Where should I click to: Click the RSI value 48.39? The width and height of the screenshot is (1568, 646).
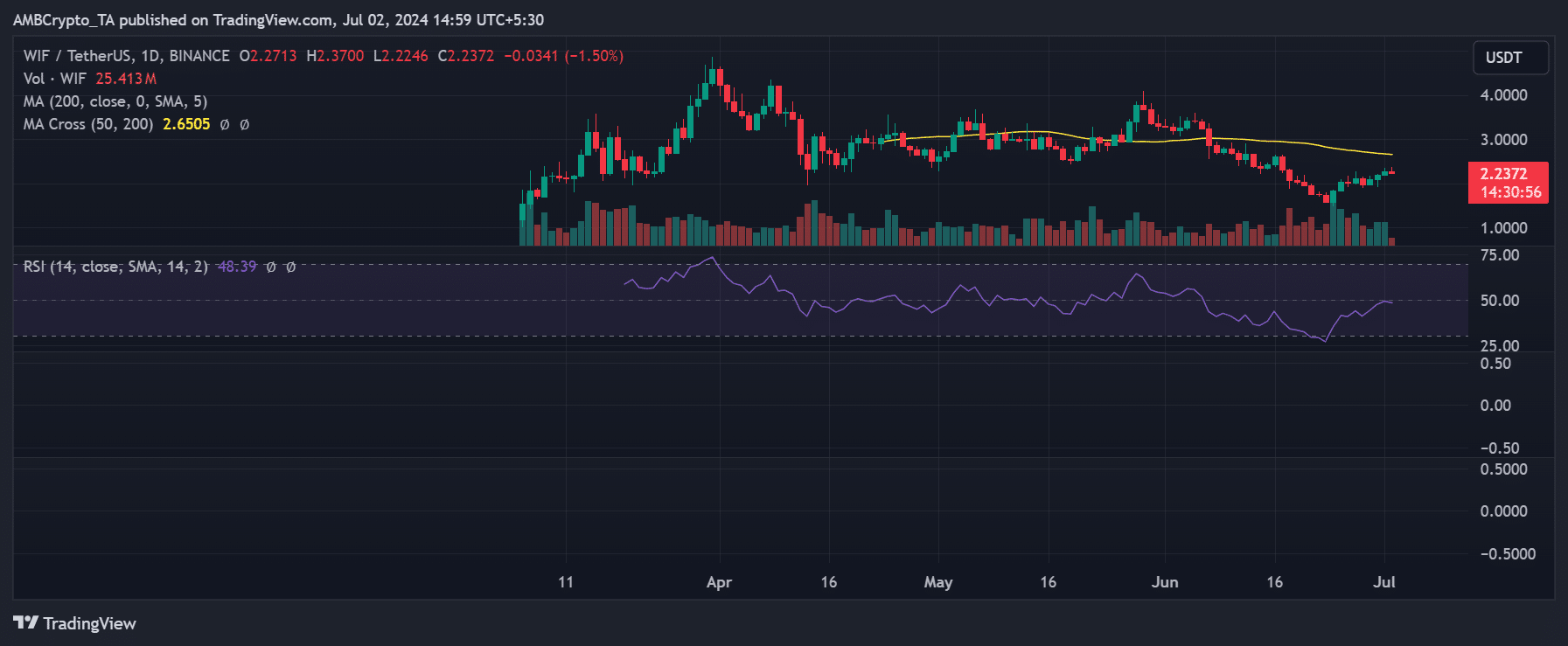point(237,267)
